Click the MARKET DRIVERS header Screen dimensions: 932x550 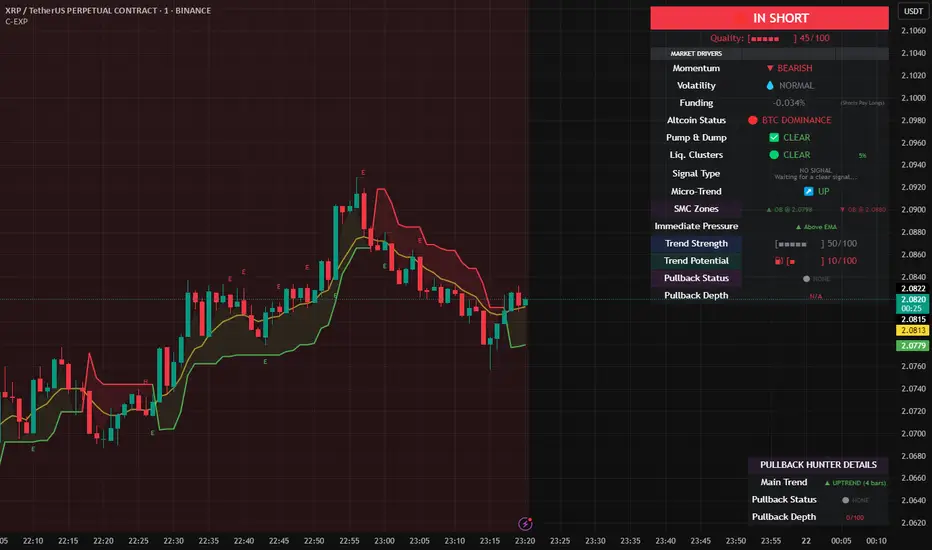point(696,54)
